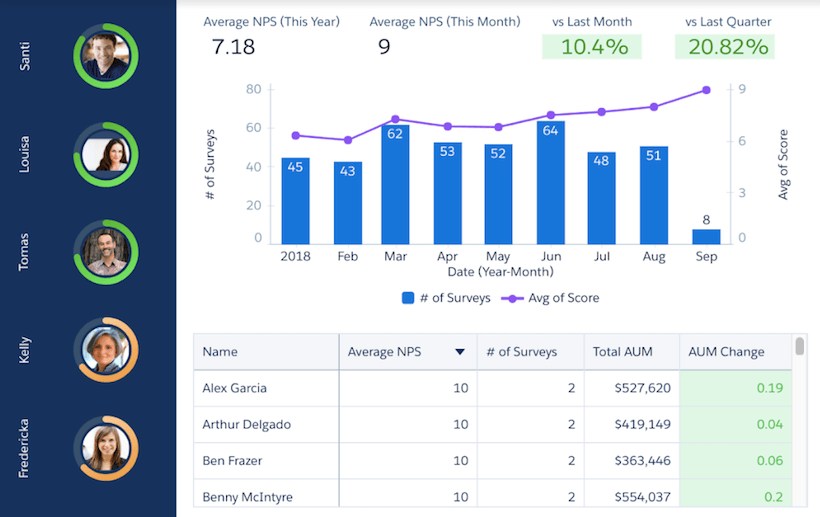Image resolution: width=820 pixels, height=517 pixels.
Task: Open Tomas's advisor avatar
Action: [106, 250]
